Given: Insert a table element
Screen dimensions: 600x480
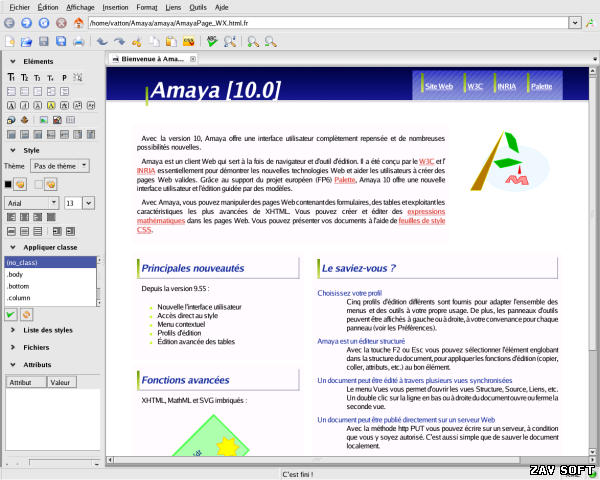Looking at the screenshot, I should click(x=70, y=120).
